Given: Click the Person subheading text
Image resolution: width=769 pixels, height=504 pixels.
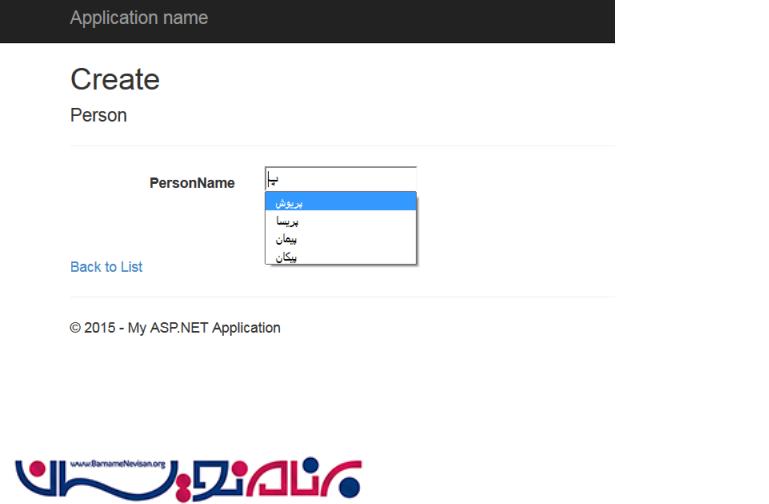Looking at the screenshot, I should point(99,115).
